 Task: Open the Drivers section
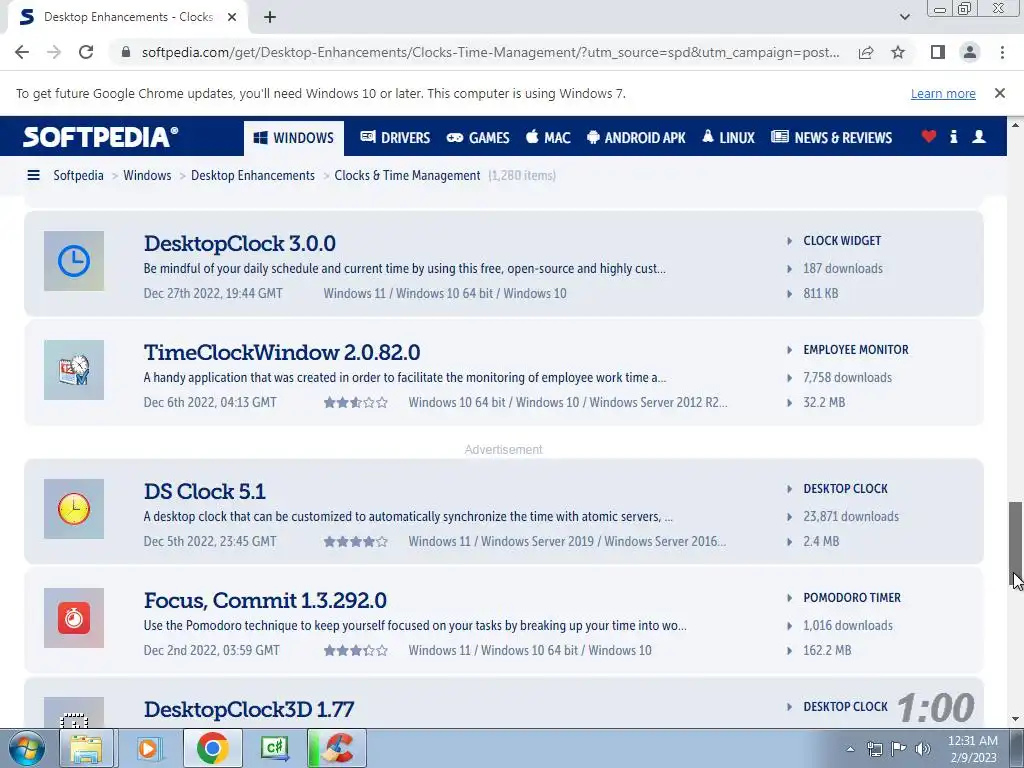(x=395, y=138)
